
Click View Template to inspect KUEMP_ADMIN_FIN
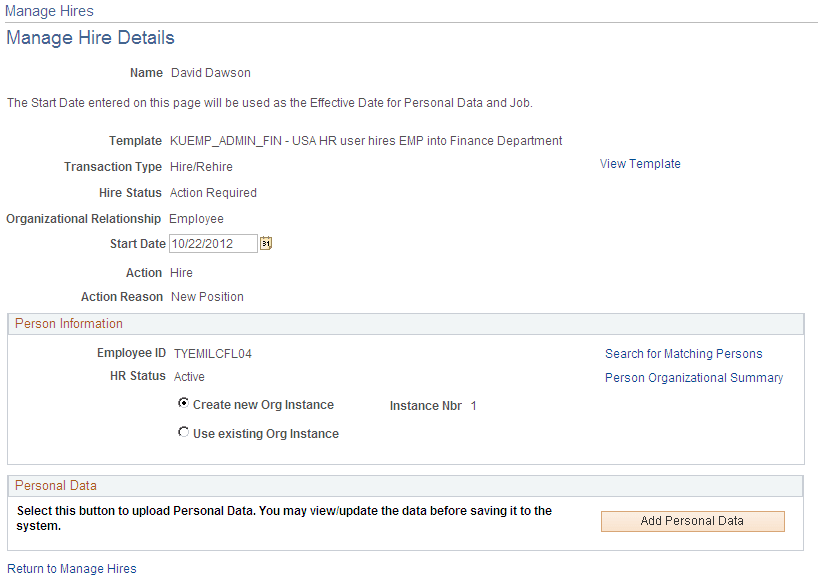[640, 163]
